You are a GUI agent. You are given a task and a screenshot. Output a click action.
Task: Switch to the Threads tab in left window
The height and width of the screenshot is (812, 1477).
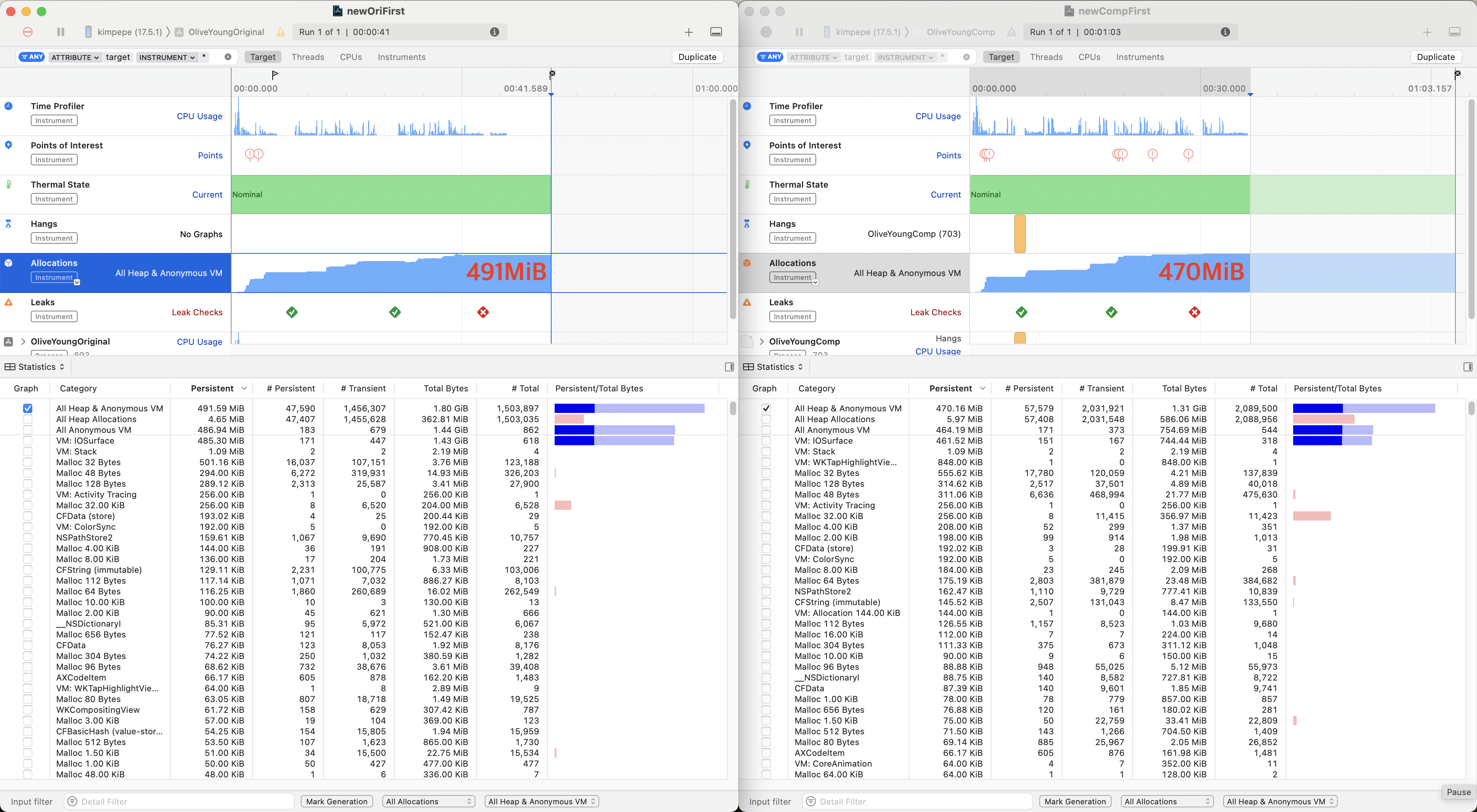307,57
